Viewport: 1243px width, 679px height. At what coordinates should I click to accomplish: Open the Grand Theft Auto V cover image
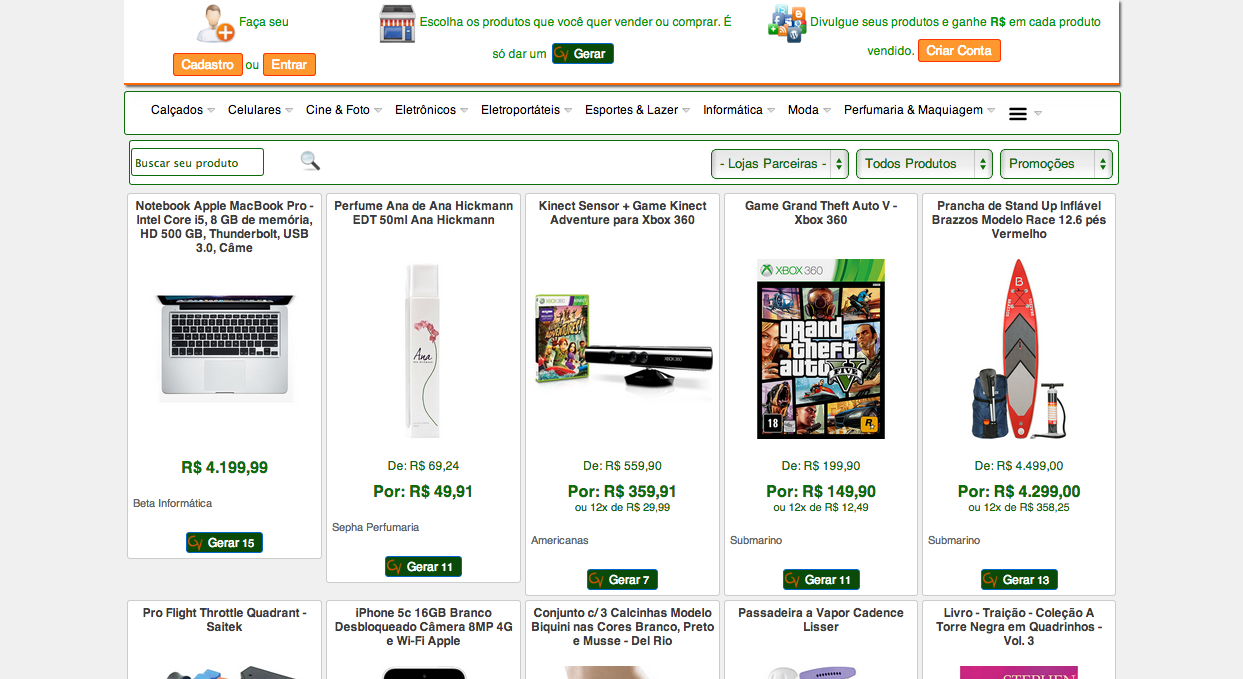(x=821, y=349)
